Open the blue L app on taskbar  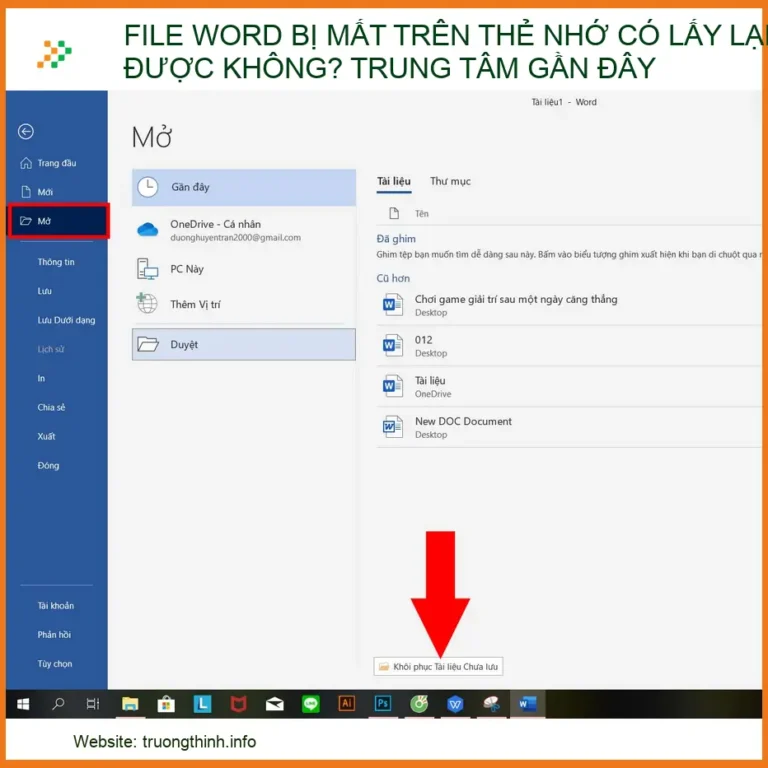click(202, 704)
